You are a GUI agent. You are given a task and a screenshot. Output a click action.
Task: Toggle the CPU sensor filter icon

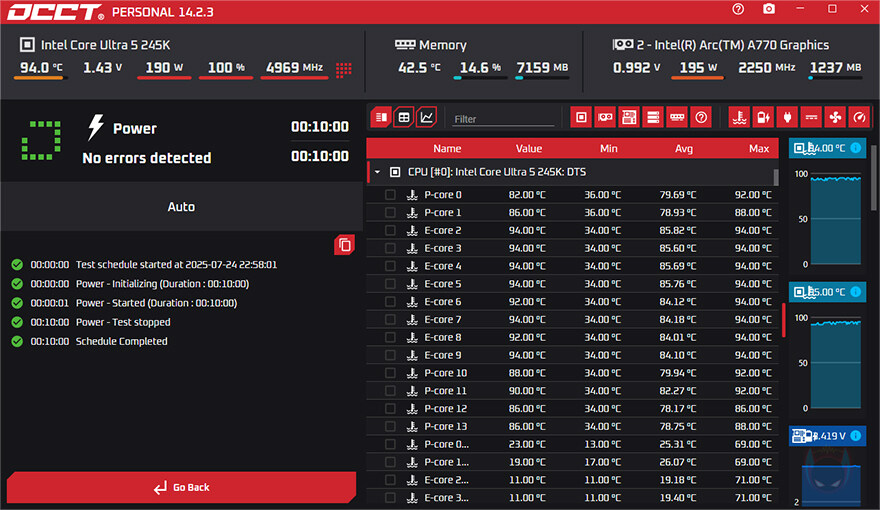[581, 117]
